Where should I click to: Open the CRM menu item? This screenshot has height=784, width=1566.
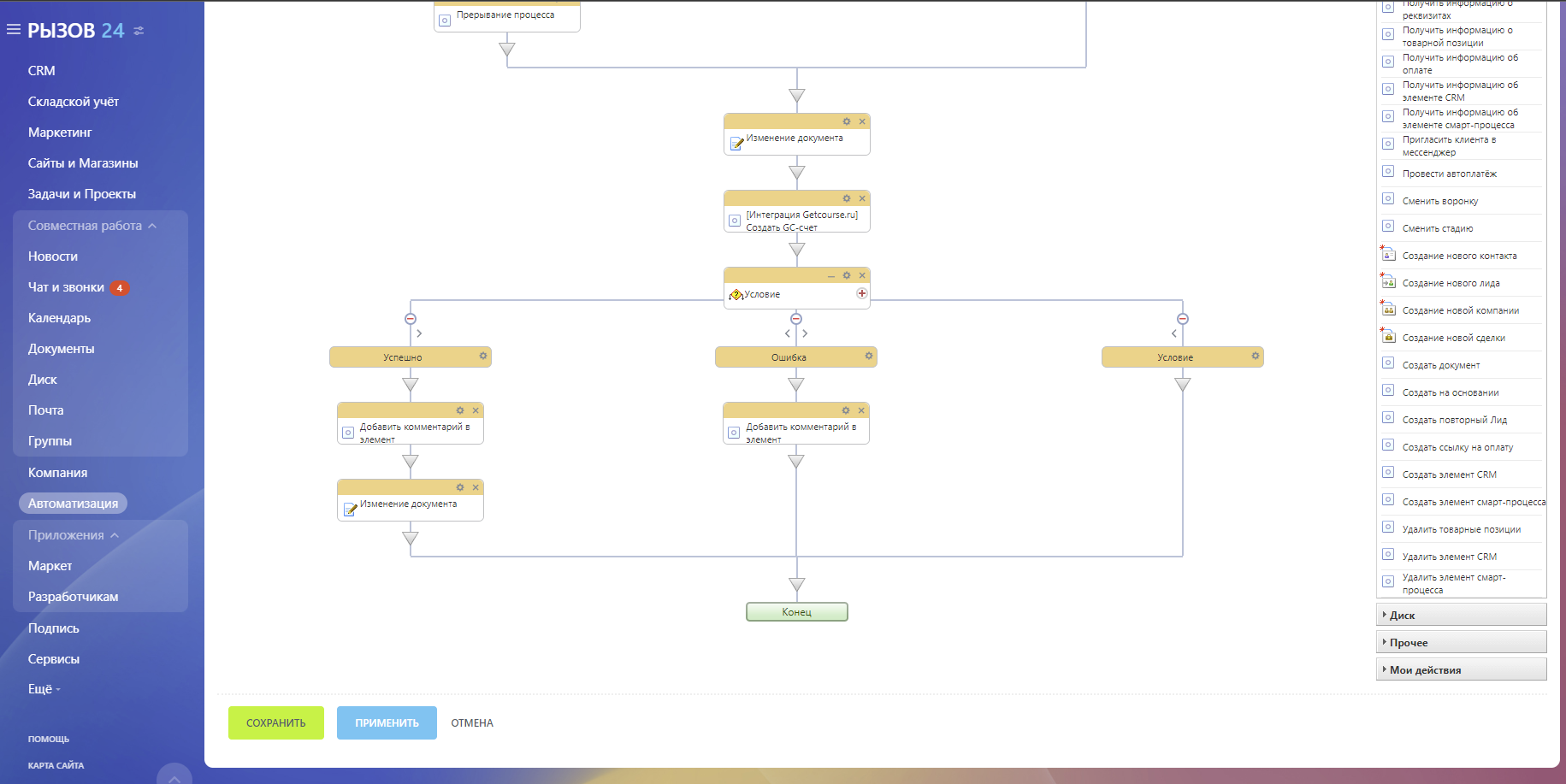[x=41, y=71]
